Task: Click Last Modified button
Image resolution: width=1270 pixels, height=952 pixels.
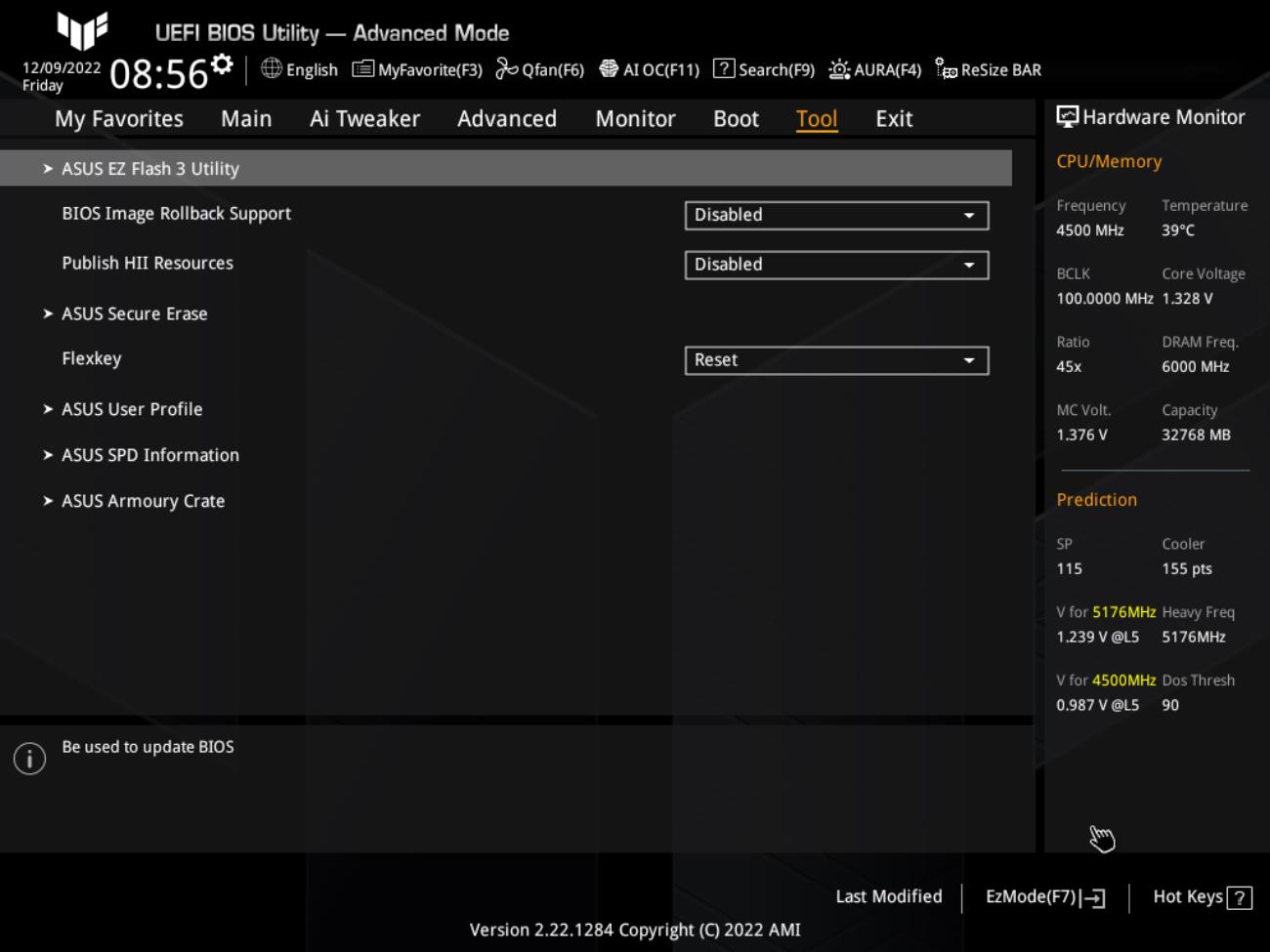Action: tap(889, 896)
